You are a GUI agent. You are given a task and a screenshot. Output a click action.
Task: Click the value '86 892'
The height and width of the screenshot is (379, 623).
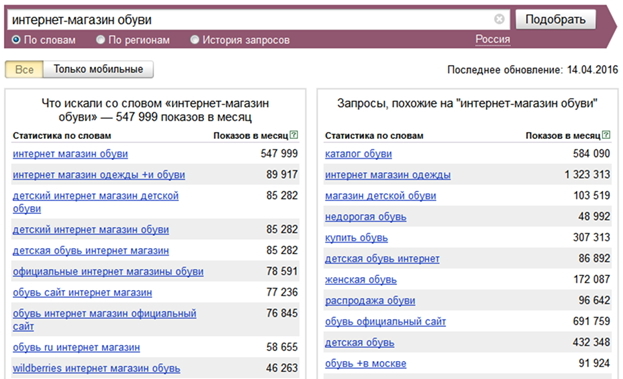[x=594, y=259]
